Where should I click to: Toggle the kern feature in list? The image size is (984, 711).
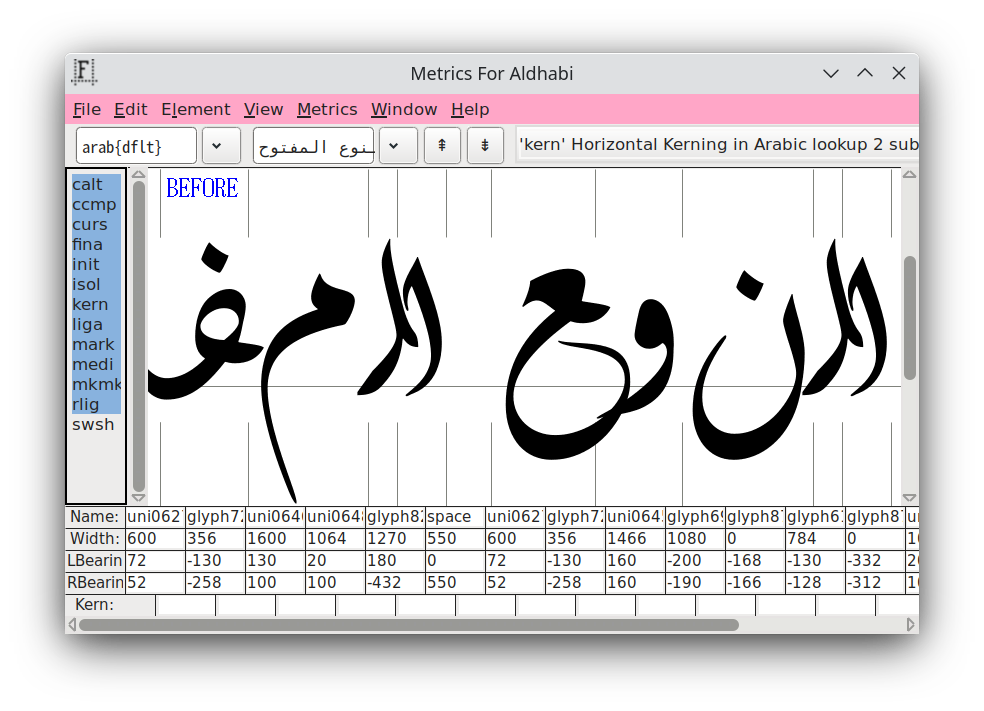96,304
